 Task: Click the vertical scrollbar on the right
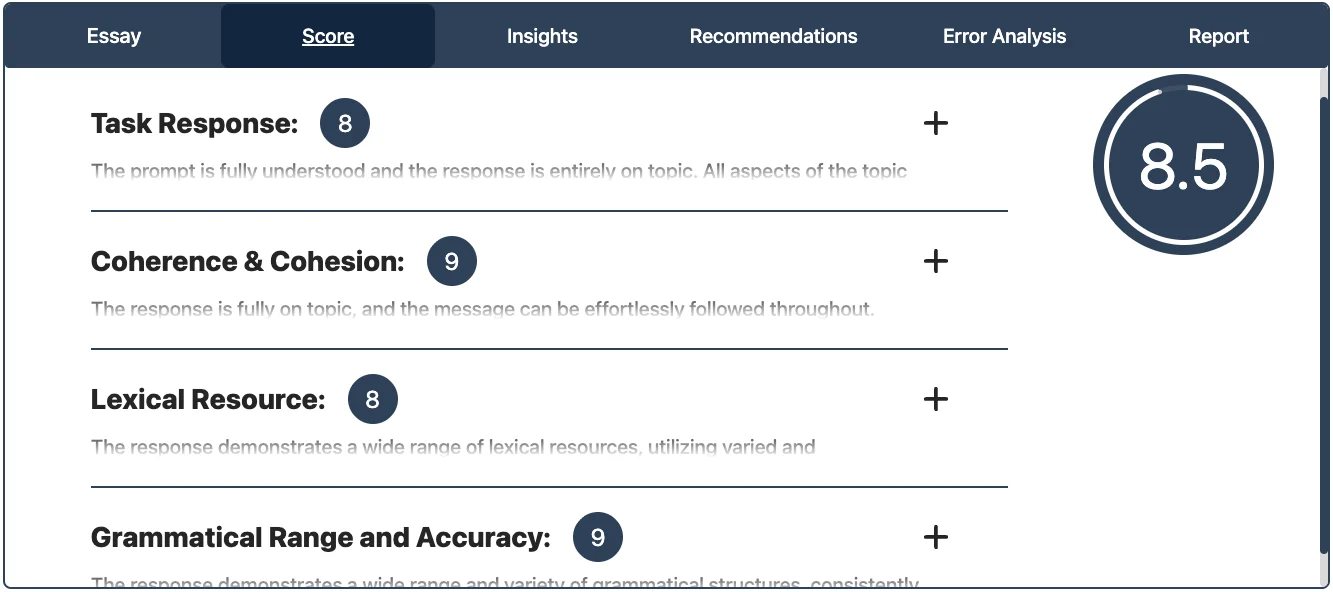(1325, 320)
